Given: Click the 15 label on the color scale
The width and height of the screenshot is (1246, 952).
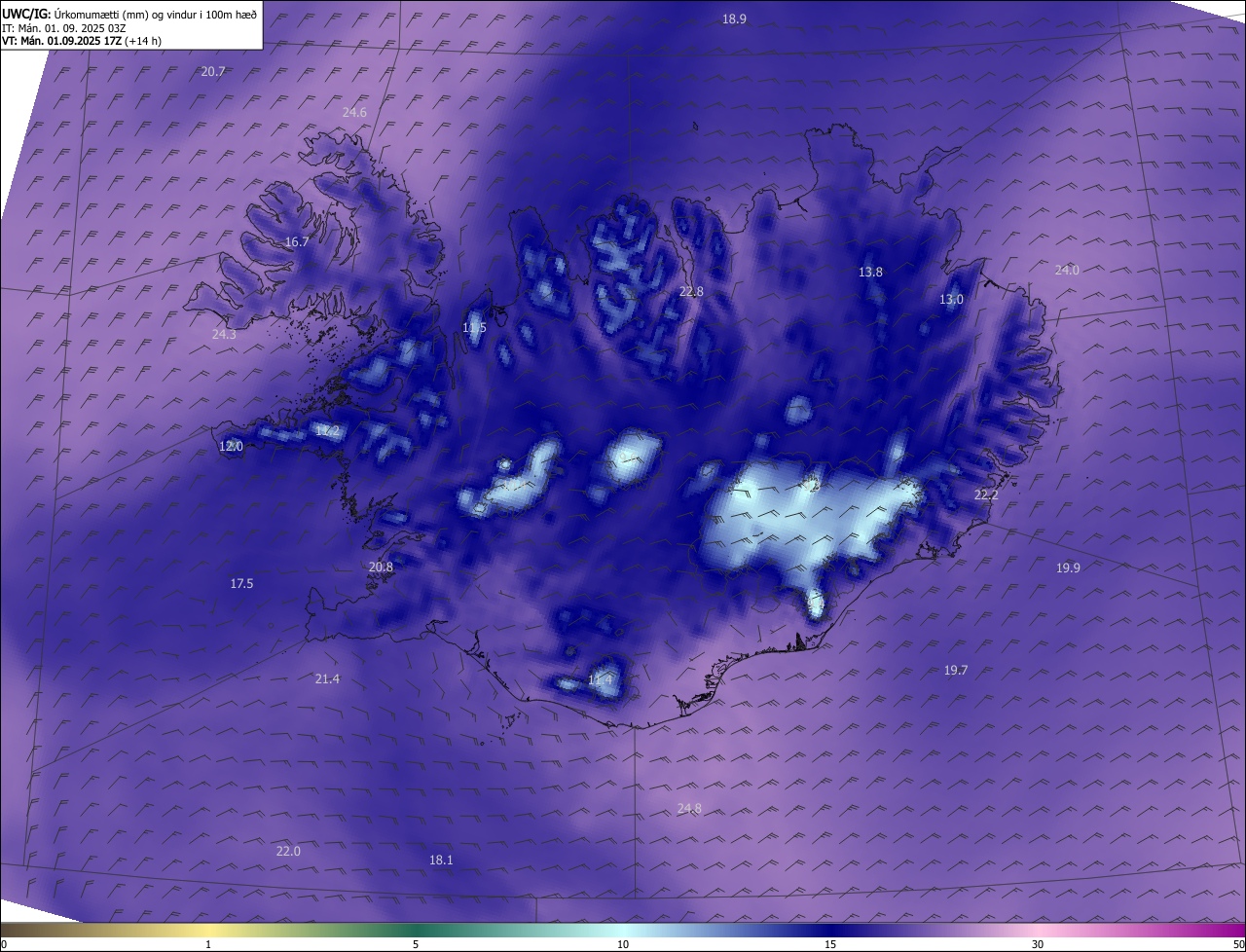Looking at the screenshot, I should (830, 944).
